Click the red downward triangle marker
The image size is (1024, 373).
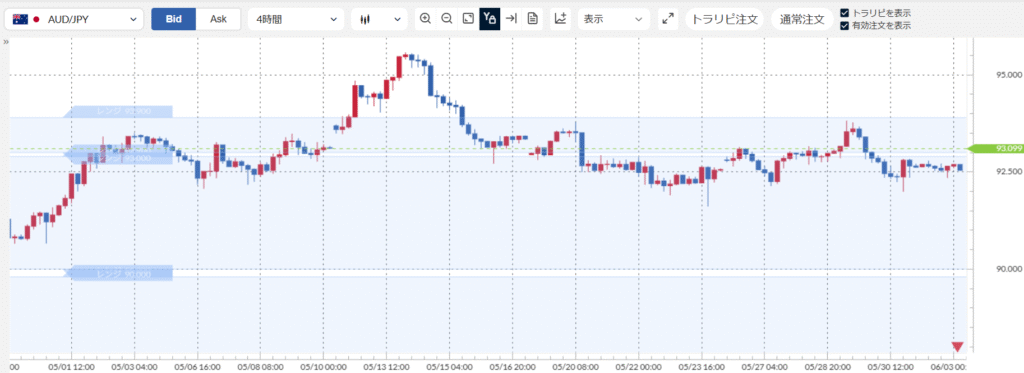pyautogui.click(x=957, y=347)
